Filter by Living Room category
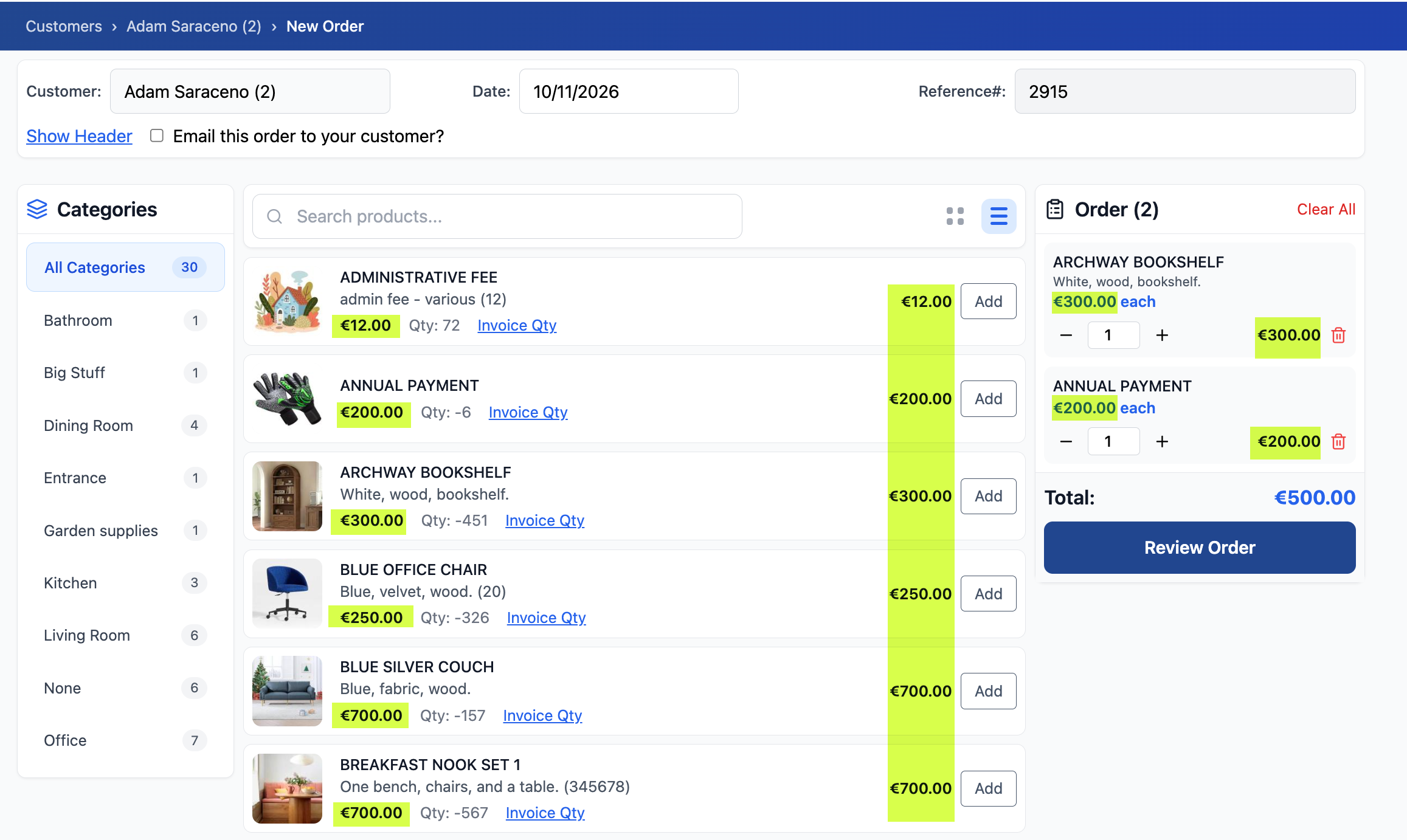Image resolution: width=1407 pixels, height=840 pixels. (x=125, y=635)
